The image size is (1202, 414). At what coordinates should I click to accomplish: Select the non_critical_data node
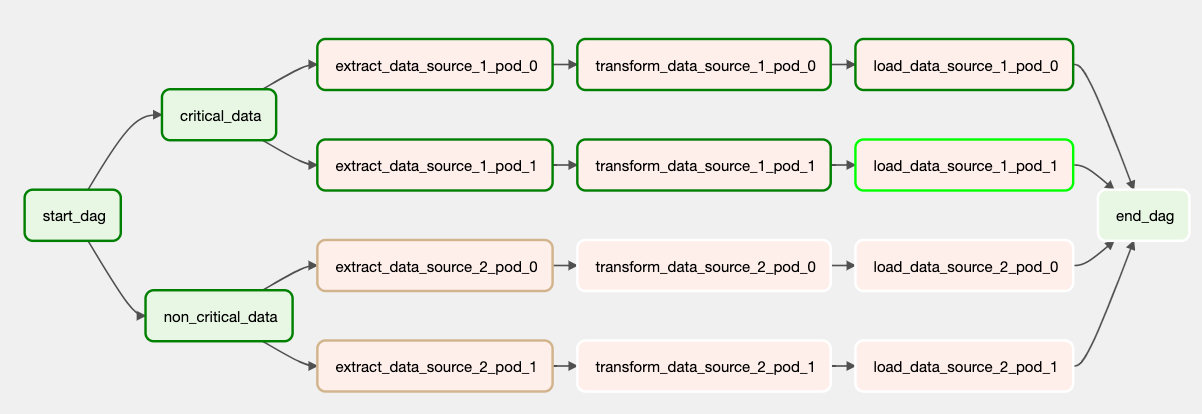[x=219, y=316]
